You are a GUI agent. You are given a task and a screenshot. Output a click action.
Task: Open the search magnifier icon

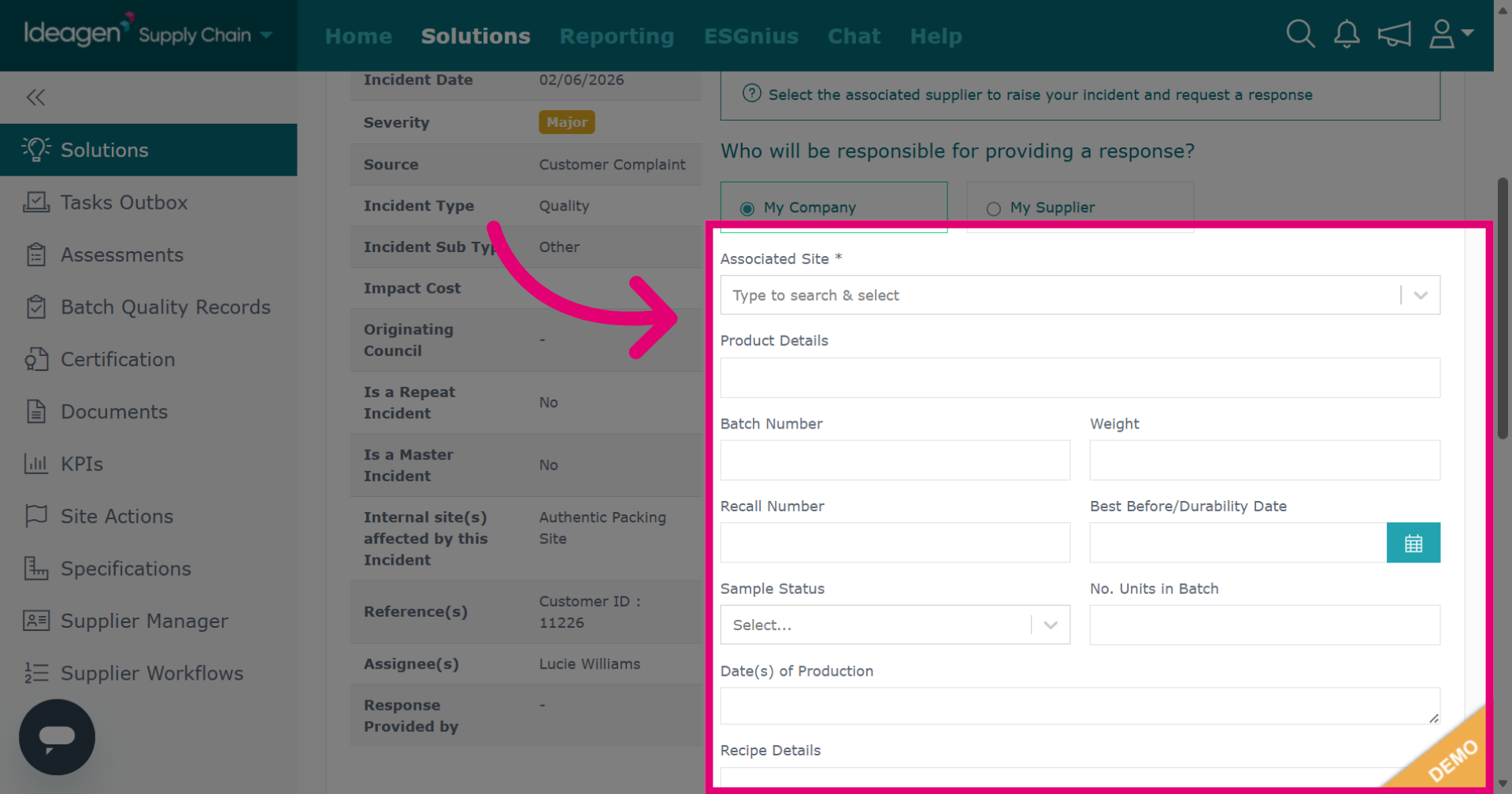1300,34
